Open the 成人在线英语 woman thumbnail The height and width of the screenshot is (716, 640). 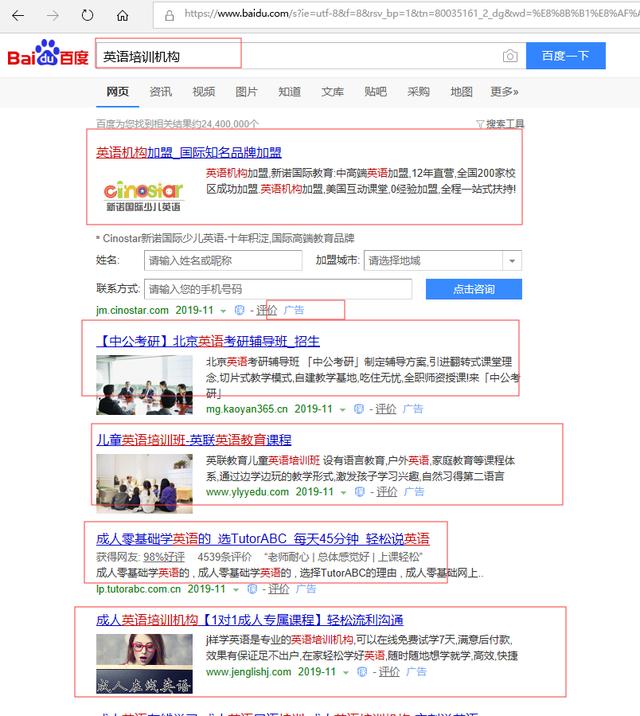coord(144,664)
